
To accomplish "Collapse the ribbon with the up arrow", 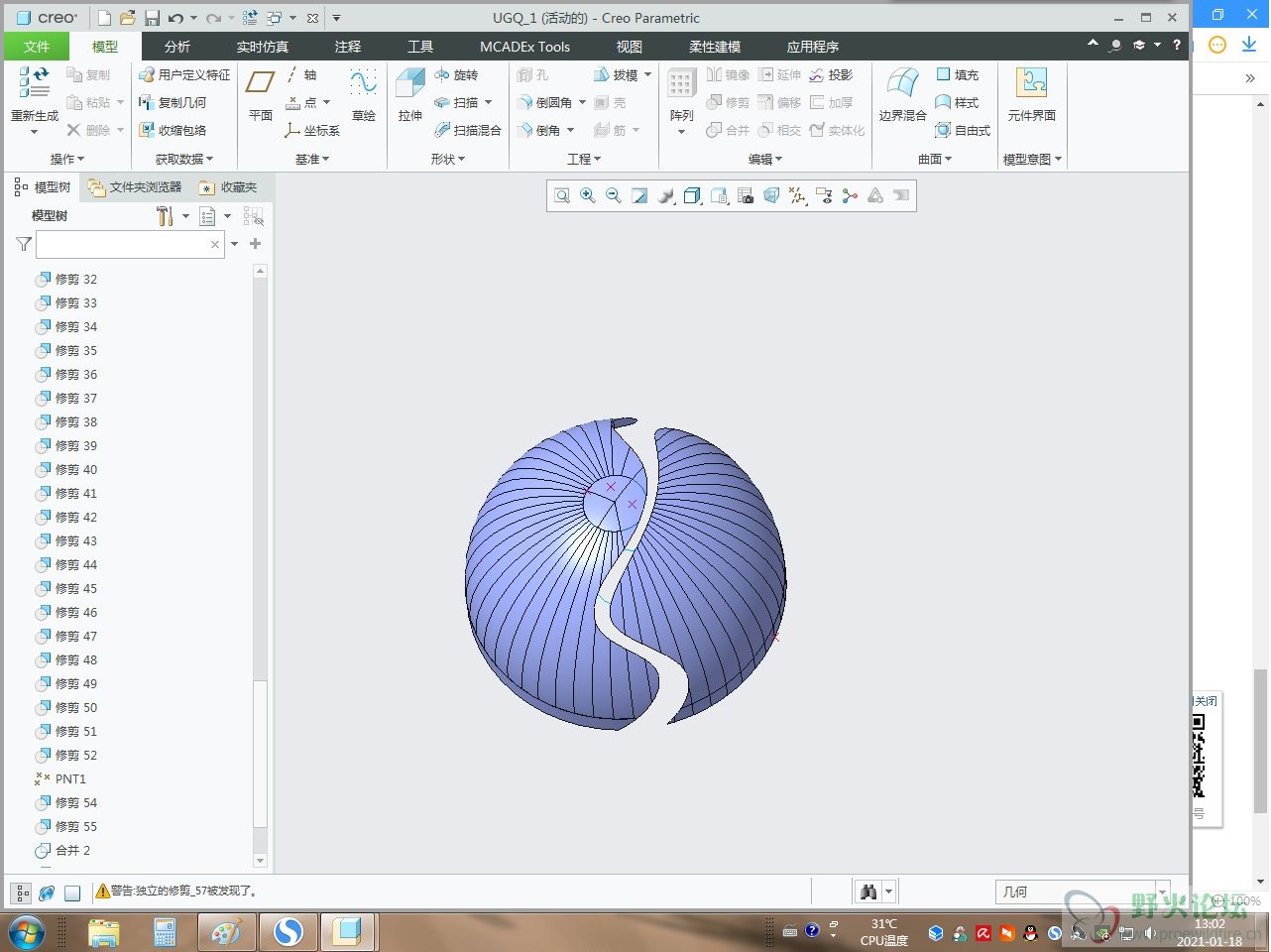I will 1093,45.
